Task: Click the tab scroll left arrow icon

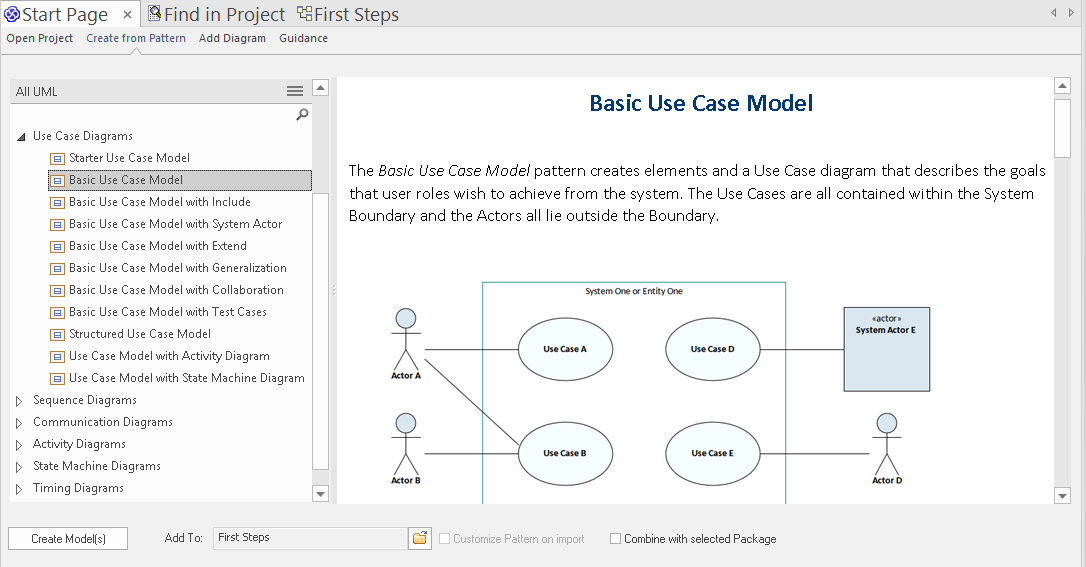Action: click(1054, 13)
